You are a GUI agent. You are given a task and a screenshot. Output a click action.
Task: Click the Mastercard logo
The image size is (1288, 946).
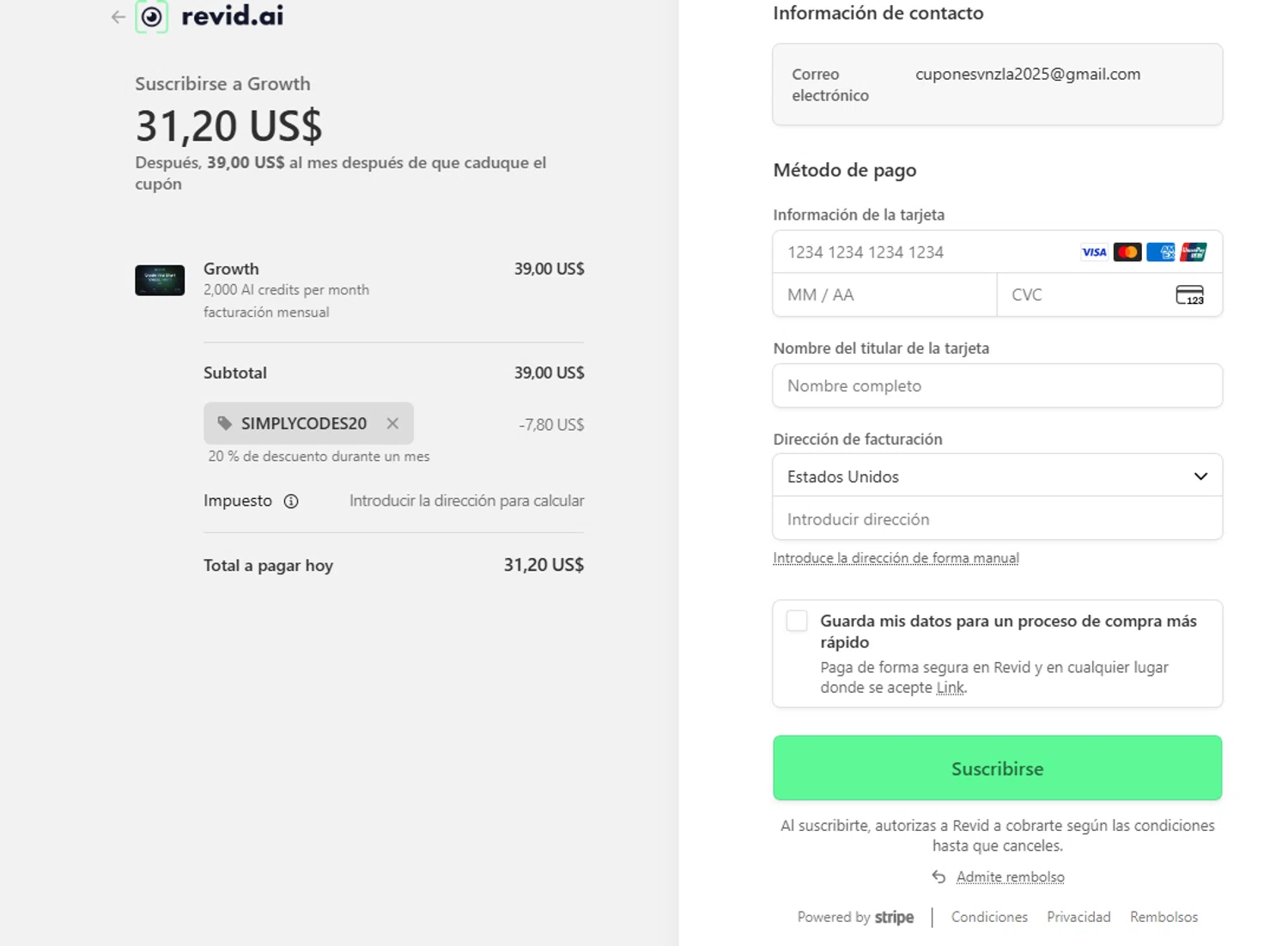pyautogui.click(x=1127, y=252)
